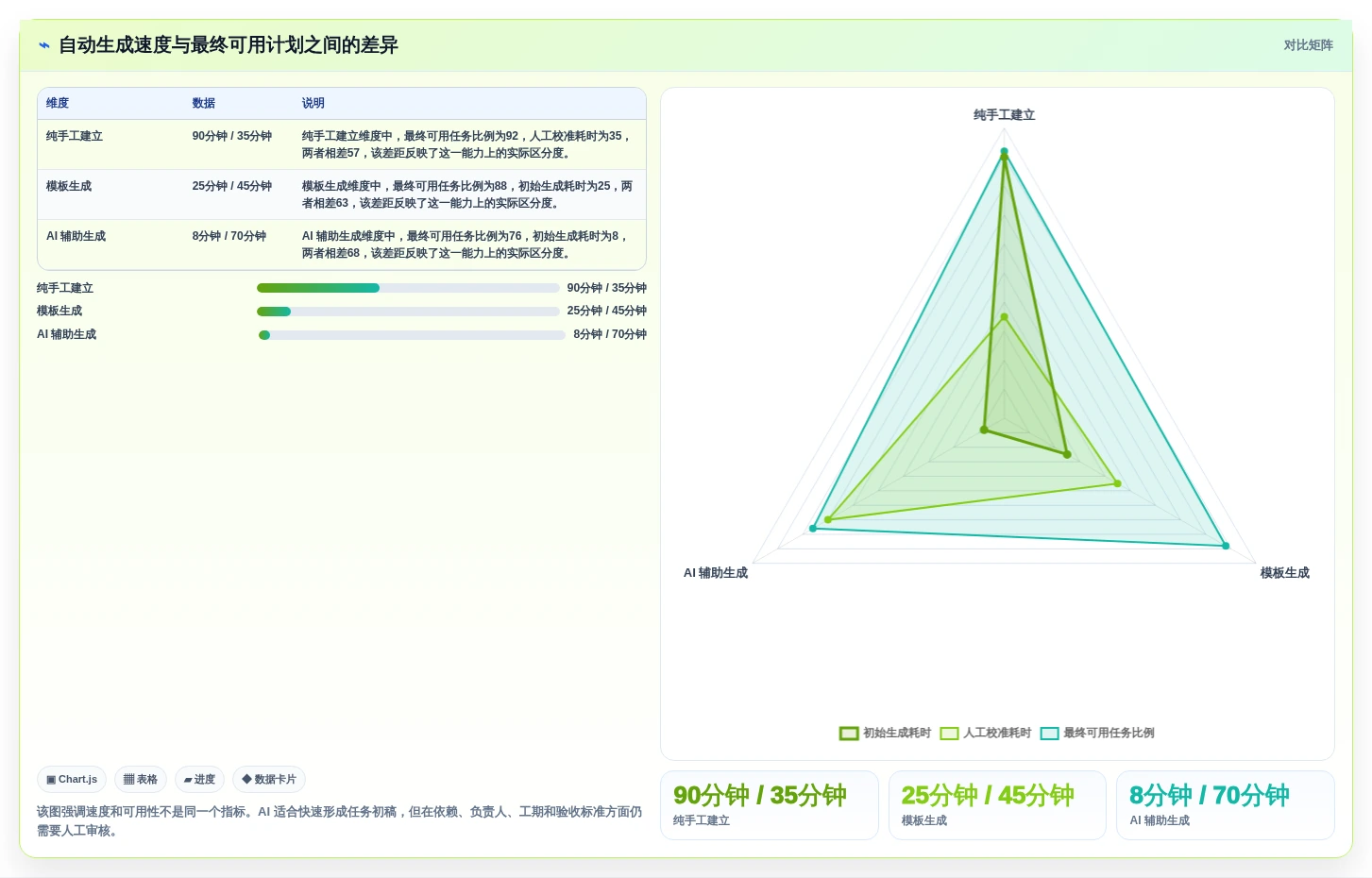The width and height of the screenshot is (1372, 878).
Task: Click 纯手工建立 row name in table
Action: click(x=75, y=136)
